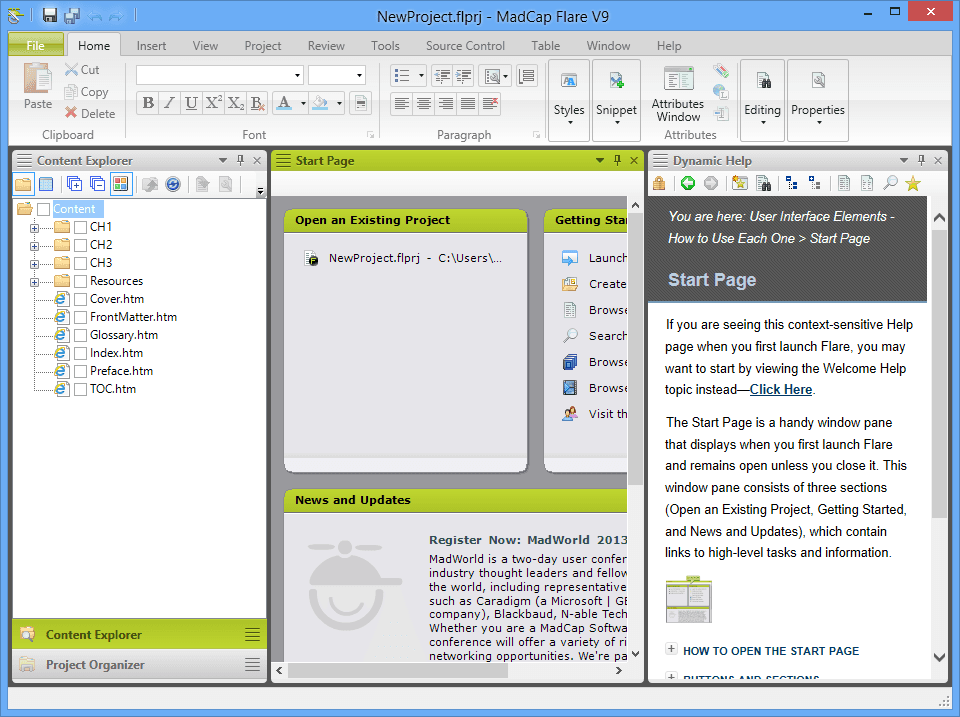The width and height of the screenshot is (960, 717).
Task: Click the help thumbnail image in Dynamic Help
Action: (689, 599)
